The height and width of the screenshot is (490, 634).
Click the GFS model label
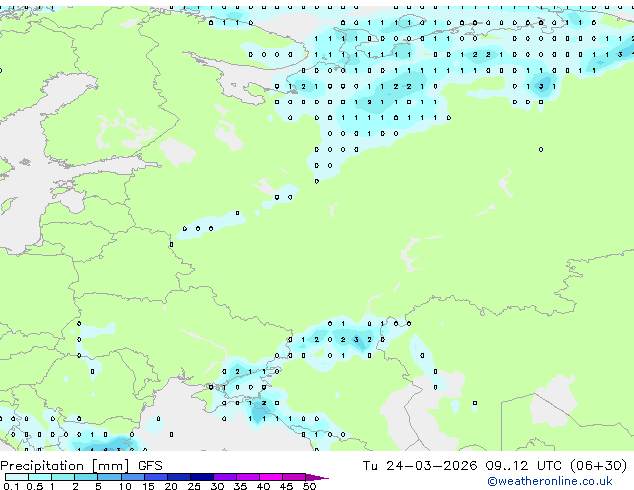pos(150,466)
